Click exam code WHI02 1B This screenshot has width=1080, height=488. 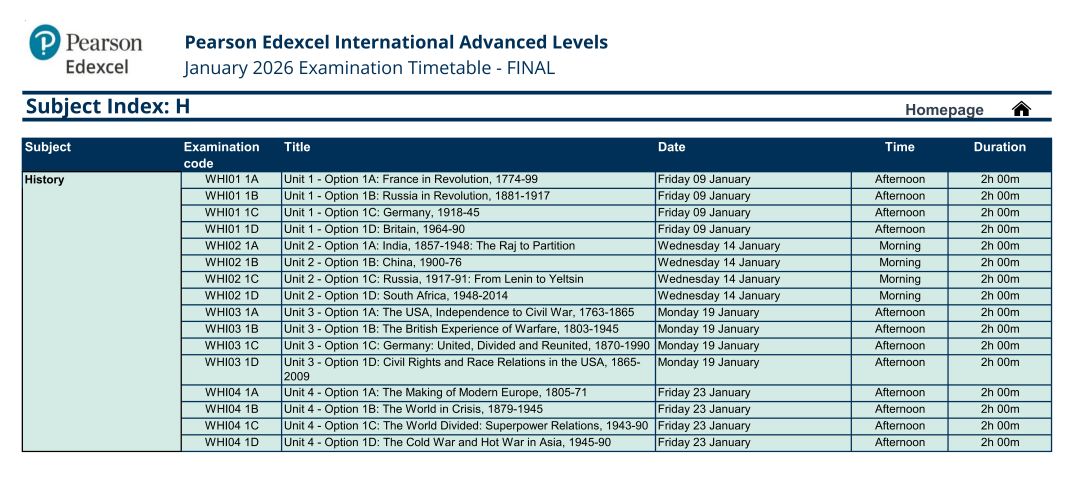231,262
